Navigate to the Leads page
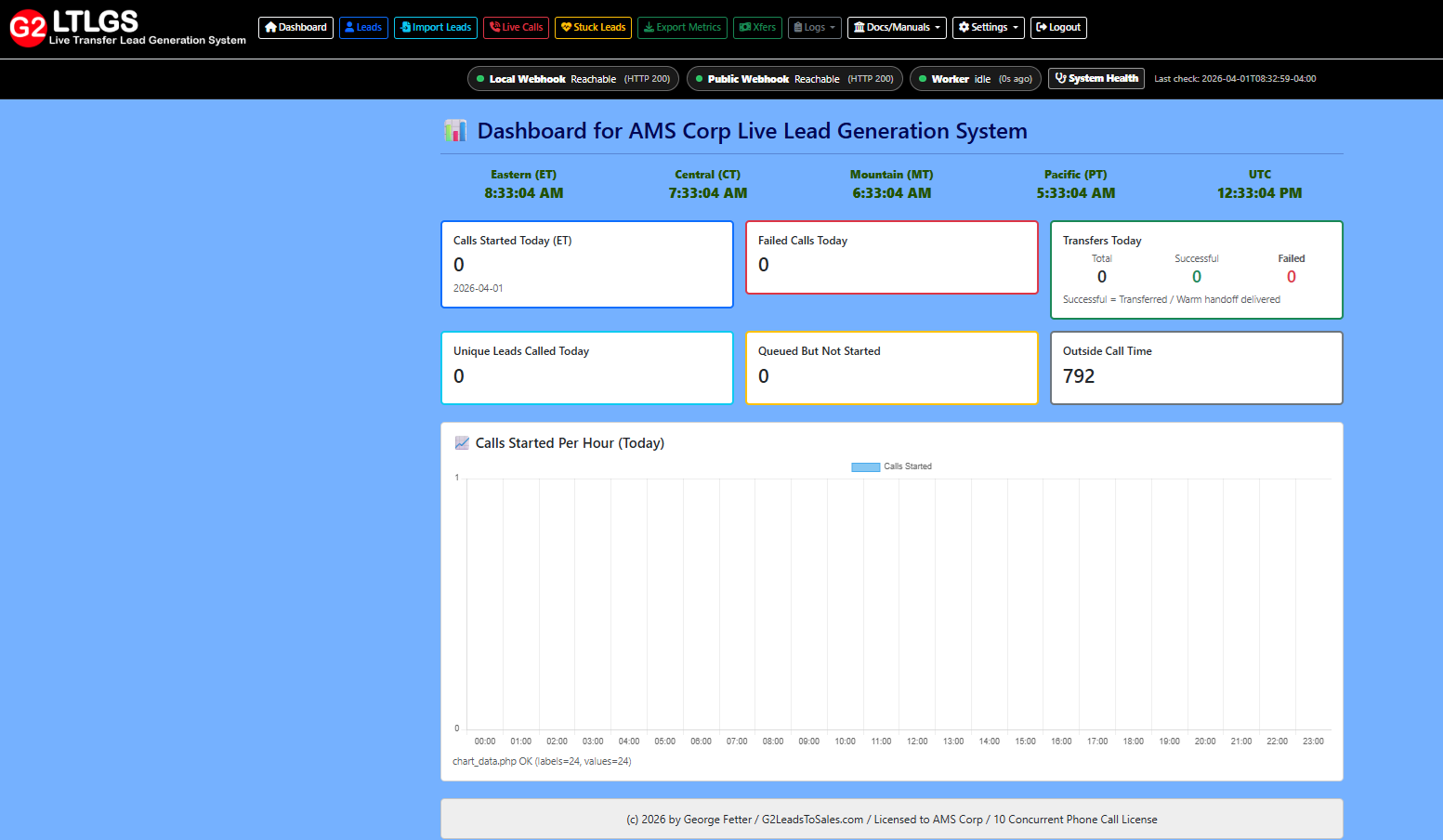The width and height of the screenshot is (1443, 840). [363, 27]
